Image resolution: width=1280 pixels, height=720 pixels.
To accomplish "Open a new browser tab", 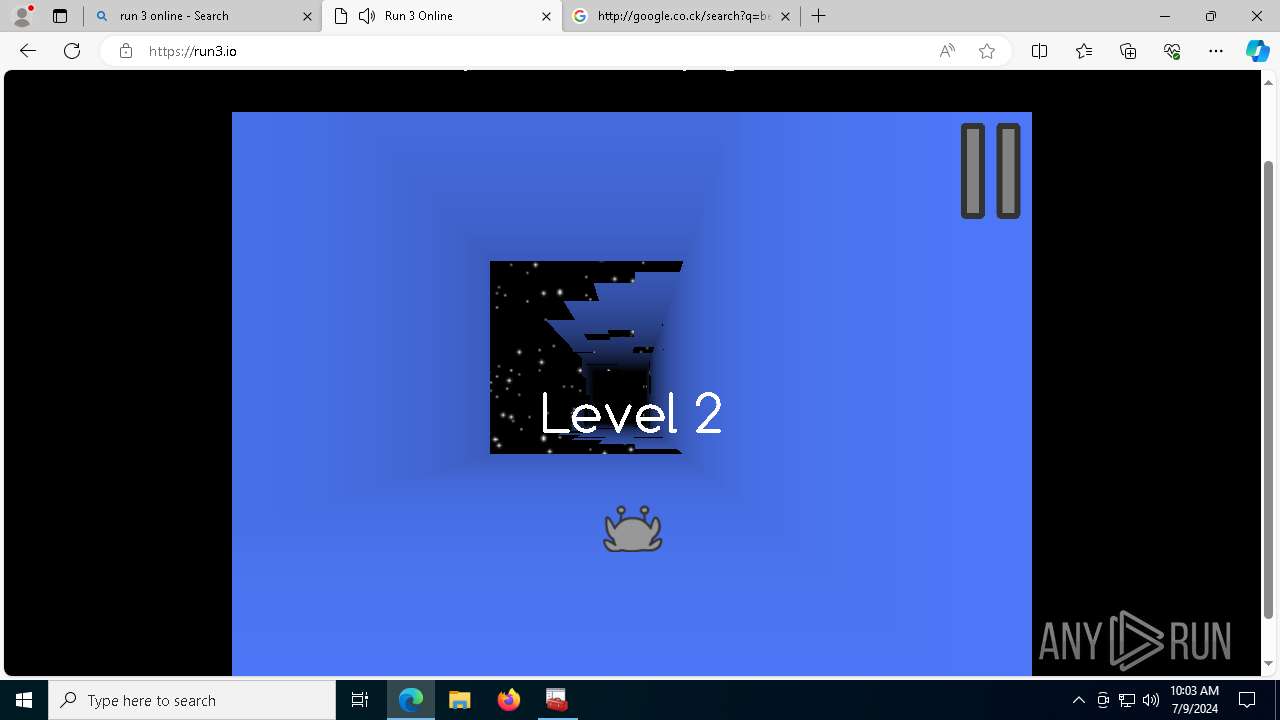I will (x=819, y=16).
